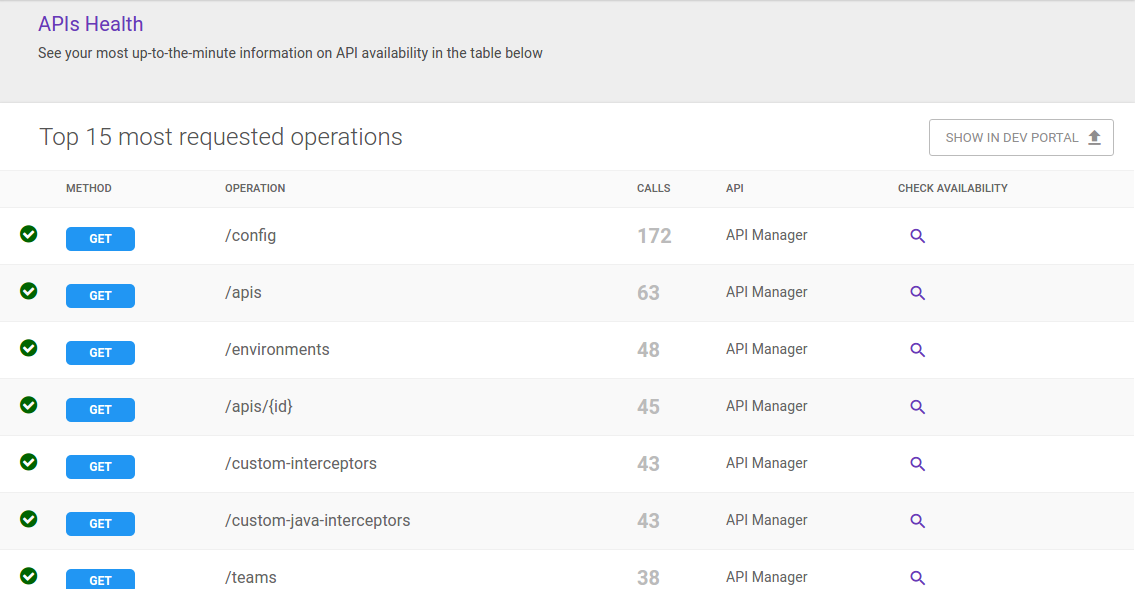Click the call count 172 for /config
Screen dimensions: 1135x589
tap(655, 235)
